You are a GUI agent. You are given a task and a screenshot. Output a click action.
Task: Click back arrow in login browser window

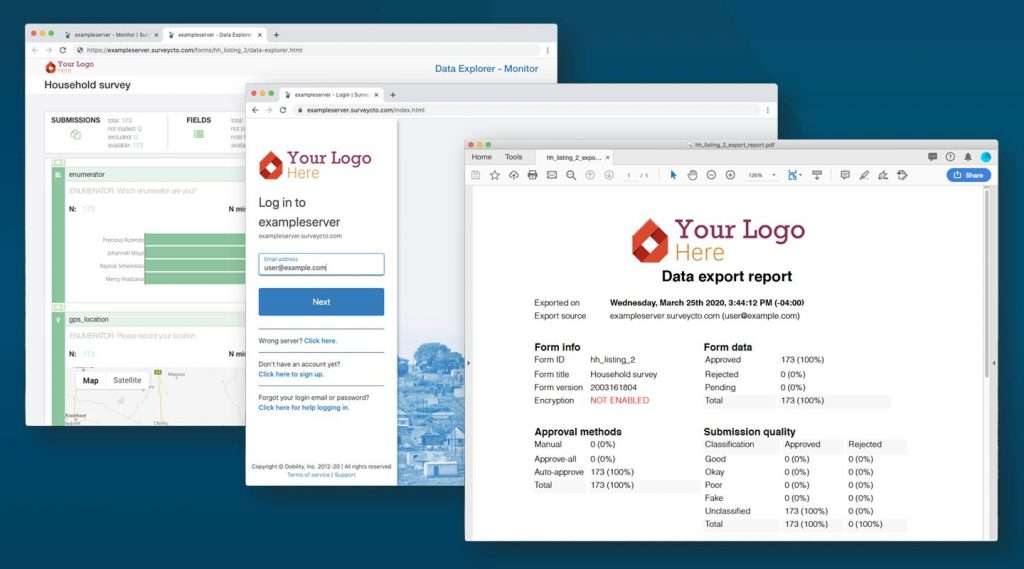(x=255, y=110)
